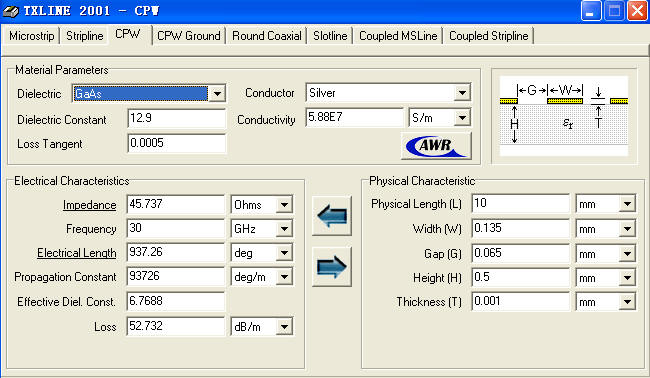Click the Electrical Length field 937.26
The height and width of the screenshot is (378, 650).
pos(176,252)
